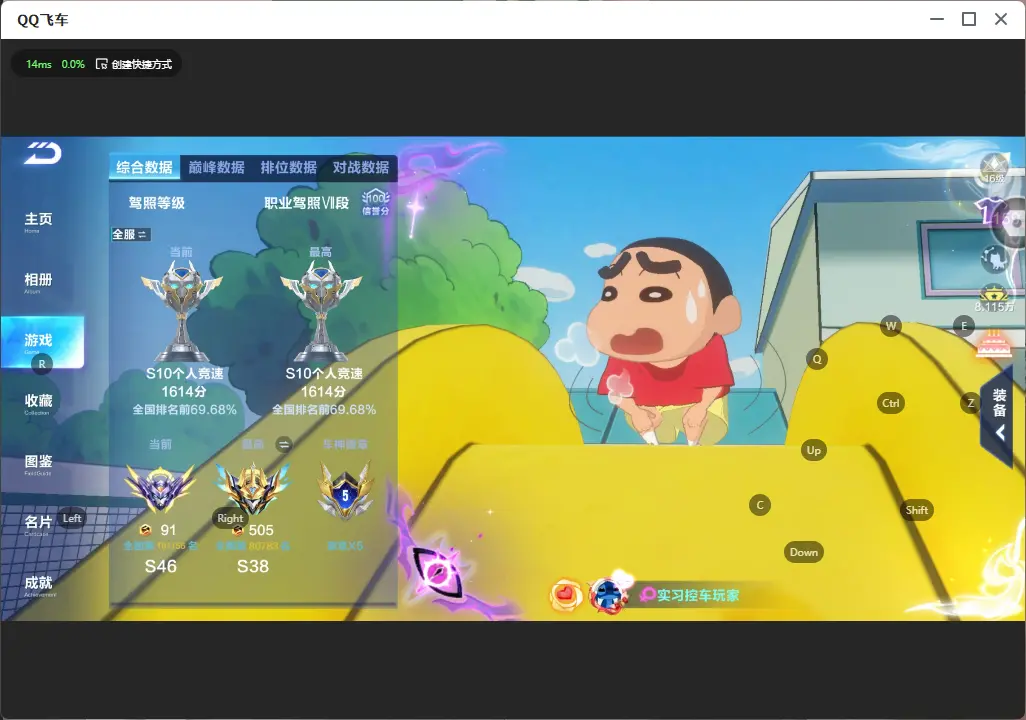
Task: Open the 成就 achievement section
Action: 38,585
